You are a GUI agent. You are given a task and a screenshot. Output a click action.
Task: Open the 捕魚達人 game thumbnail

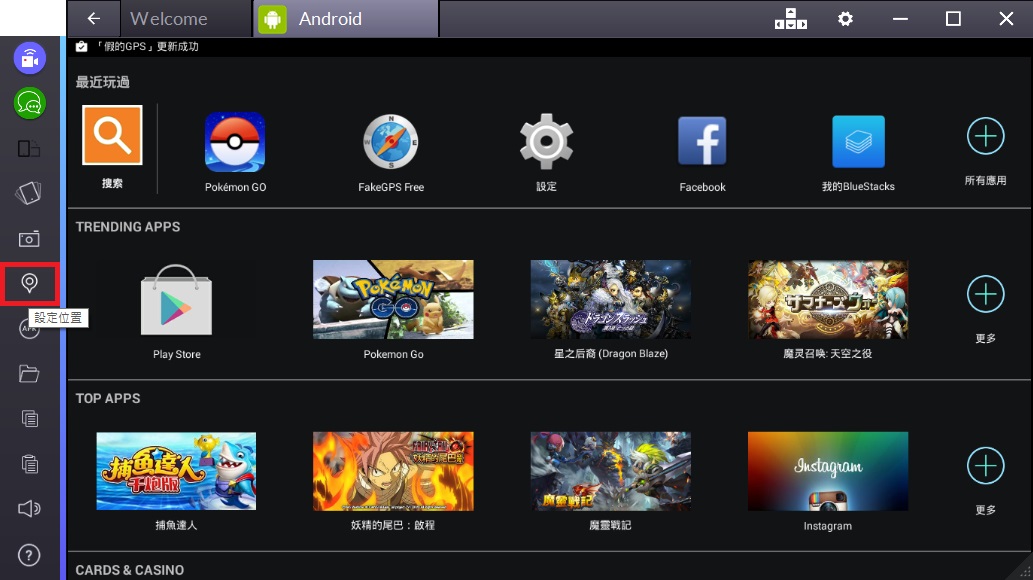point(176,471)
